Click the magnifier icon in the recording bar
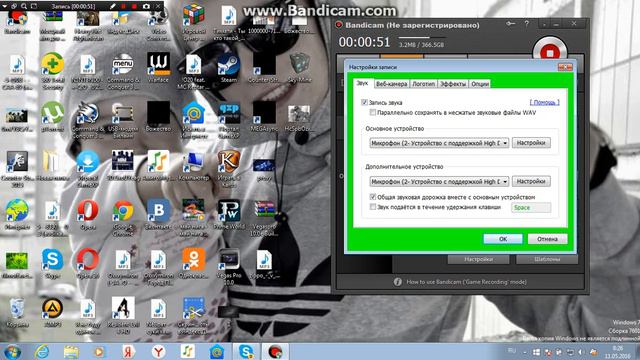Screen dimensions: 640x360 coord(24,7)
